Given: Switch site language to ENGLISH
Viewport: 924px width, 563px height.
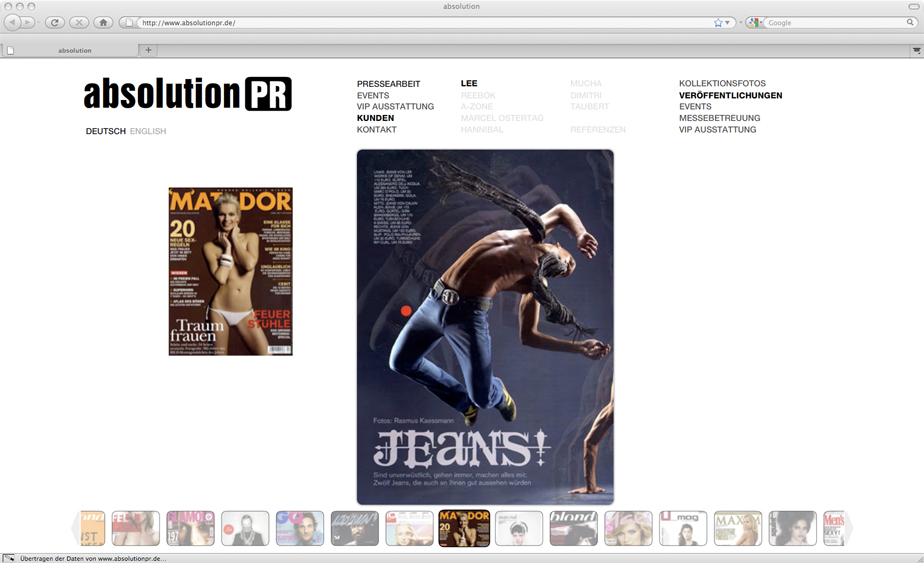Looking at the screenshot, I should 148,131.
